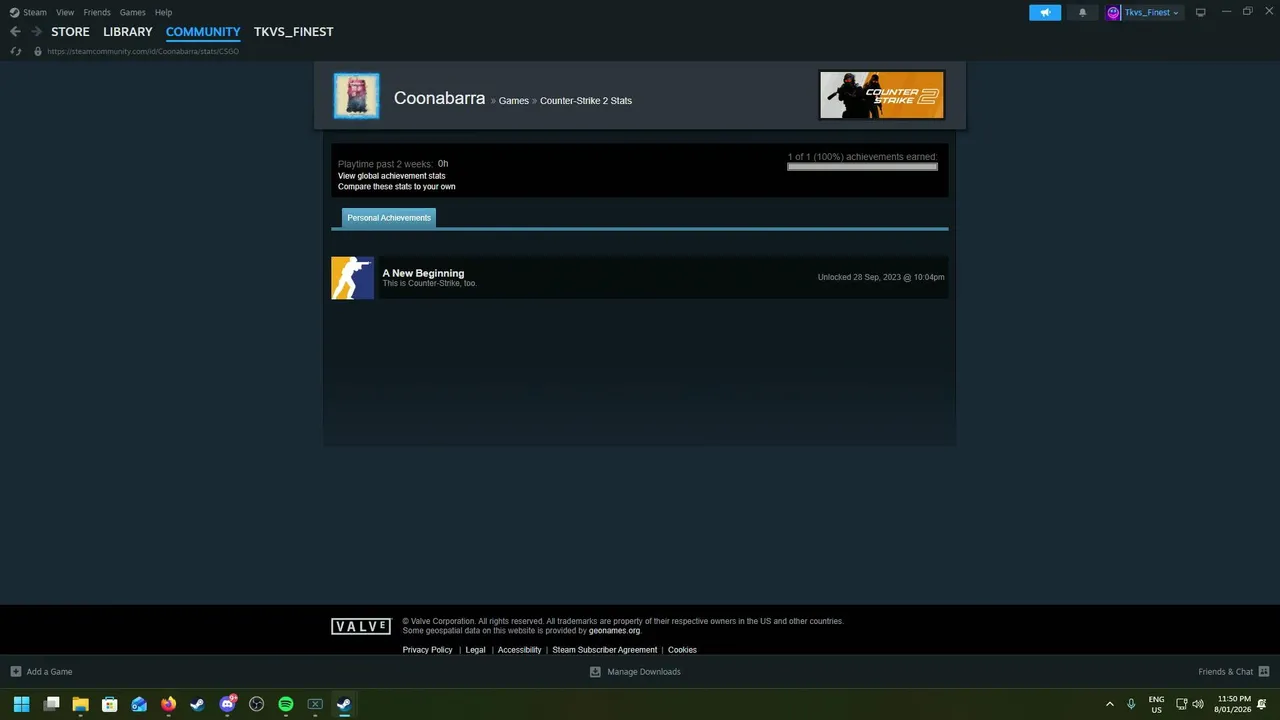Open OBS Studio from the taskbar
Image resolution: width=1280 pixels, height=720 pixels.
pos(256,704)
